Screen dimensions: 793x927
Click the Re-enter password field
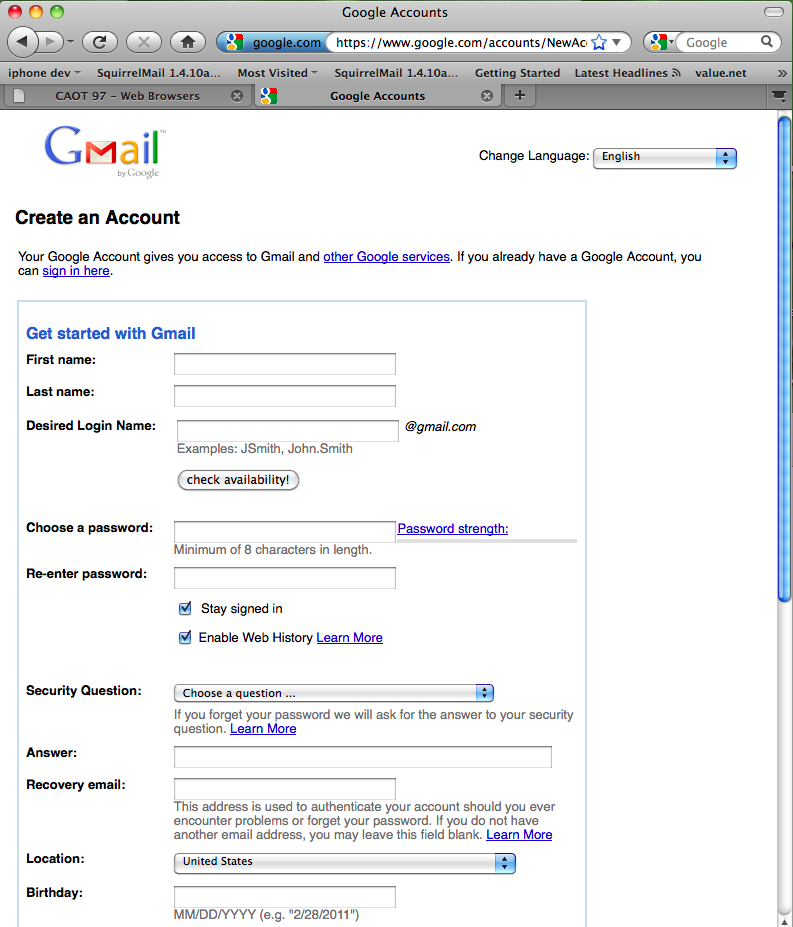coord(284,578)
